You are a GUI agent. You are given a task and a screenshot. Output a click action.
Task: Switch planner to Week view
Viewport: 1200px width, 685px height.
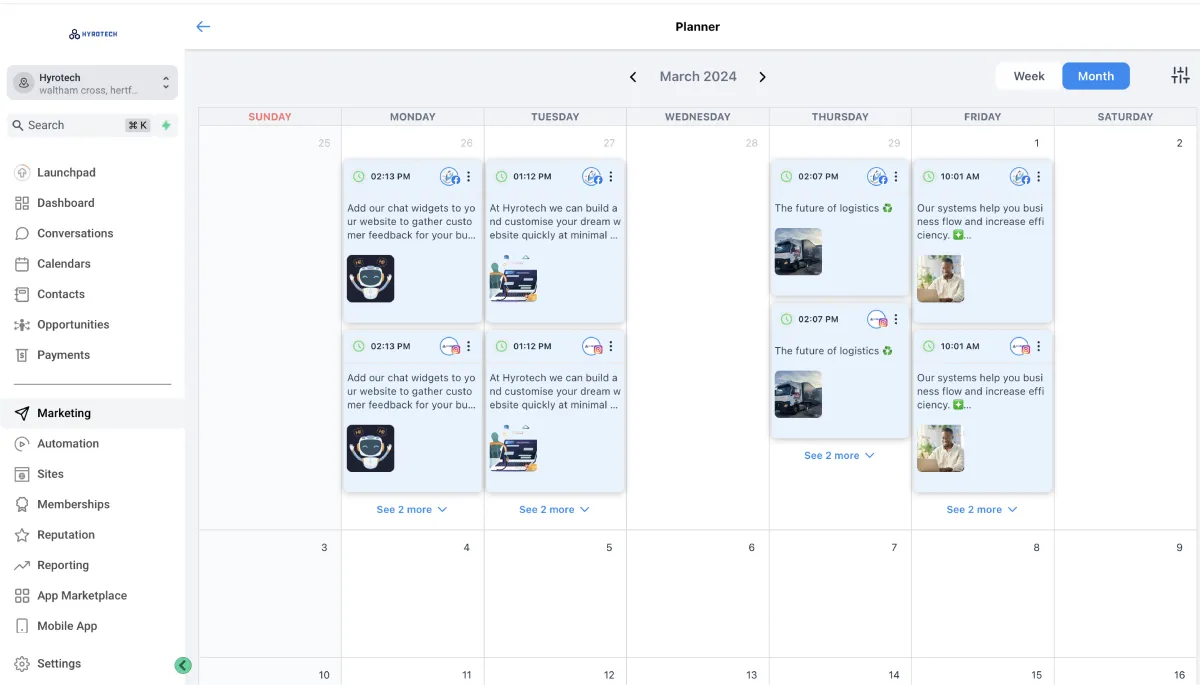click(1029, 76)
